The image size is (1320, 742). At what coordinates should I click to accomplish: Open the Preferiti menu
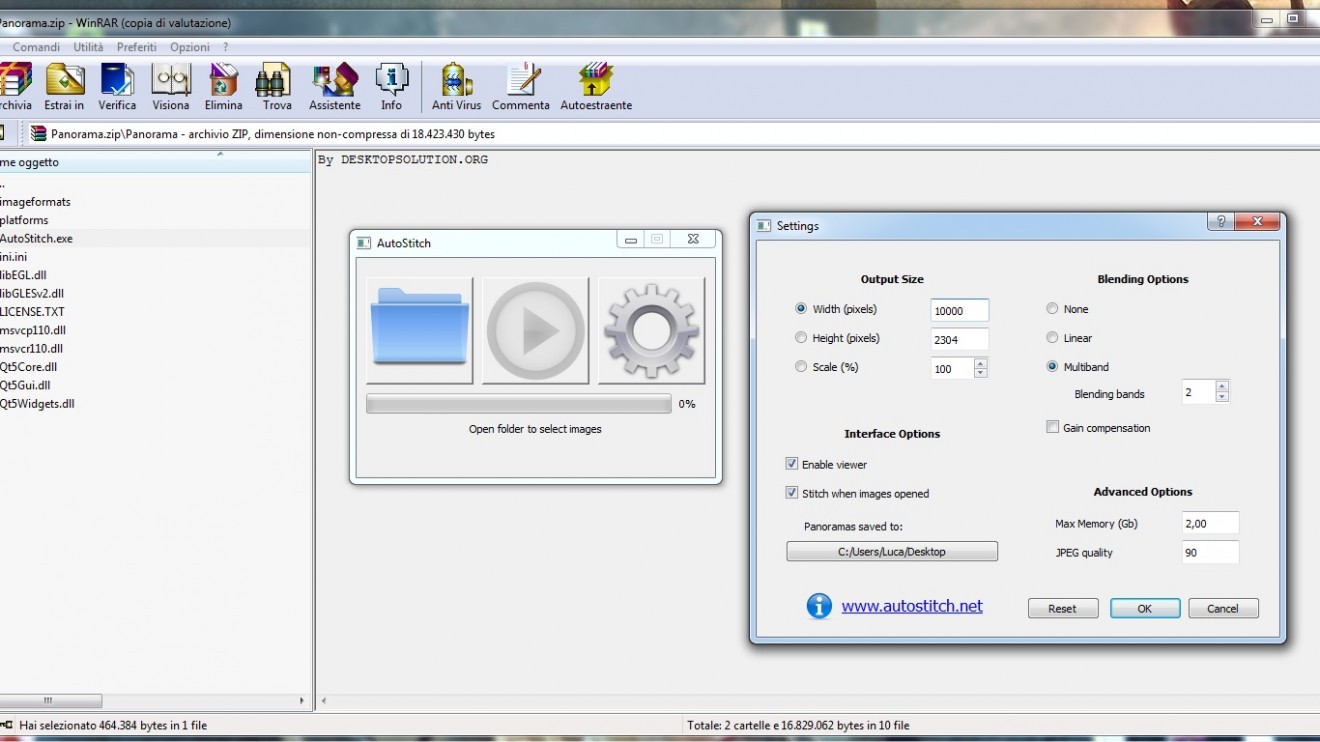click(x=136, y=47)
